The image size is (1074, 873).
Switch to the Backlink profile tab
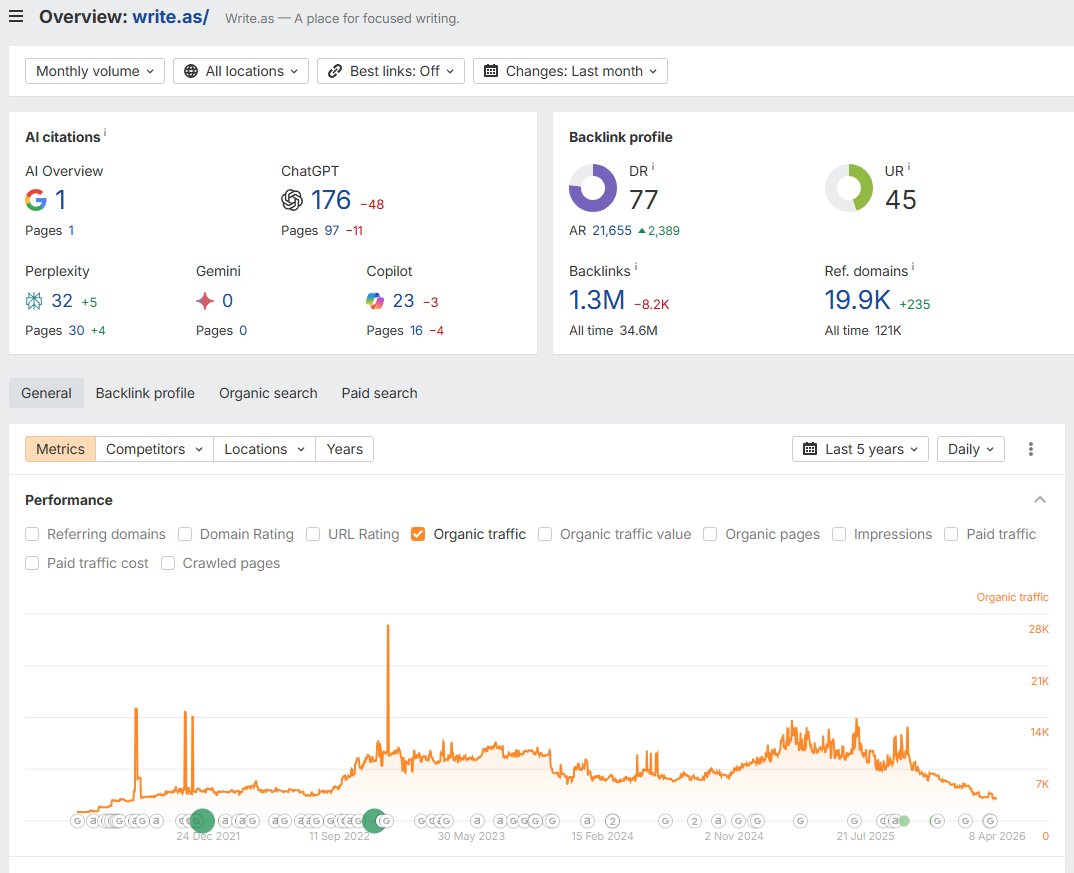[x=145, y=393]
